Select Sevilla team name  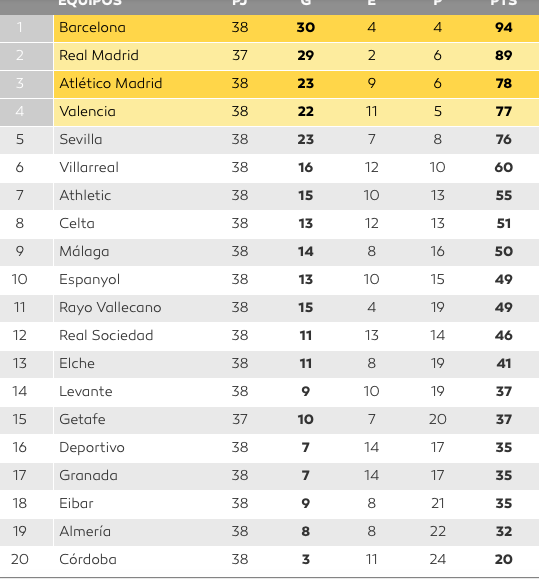coord(80,139)
